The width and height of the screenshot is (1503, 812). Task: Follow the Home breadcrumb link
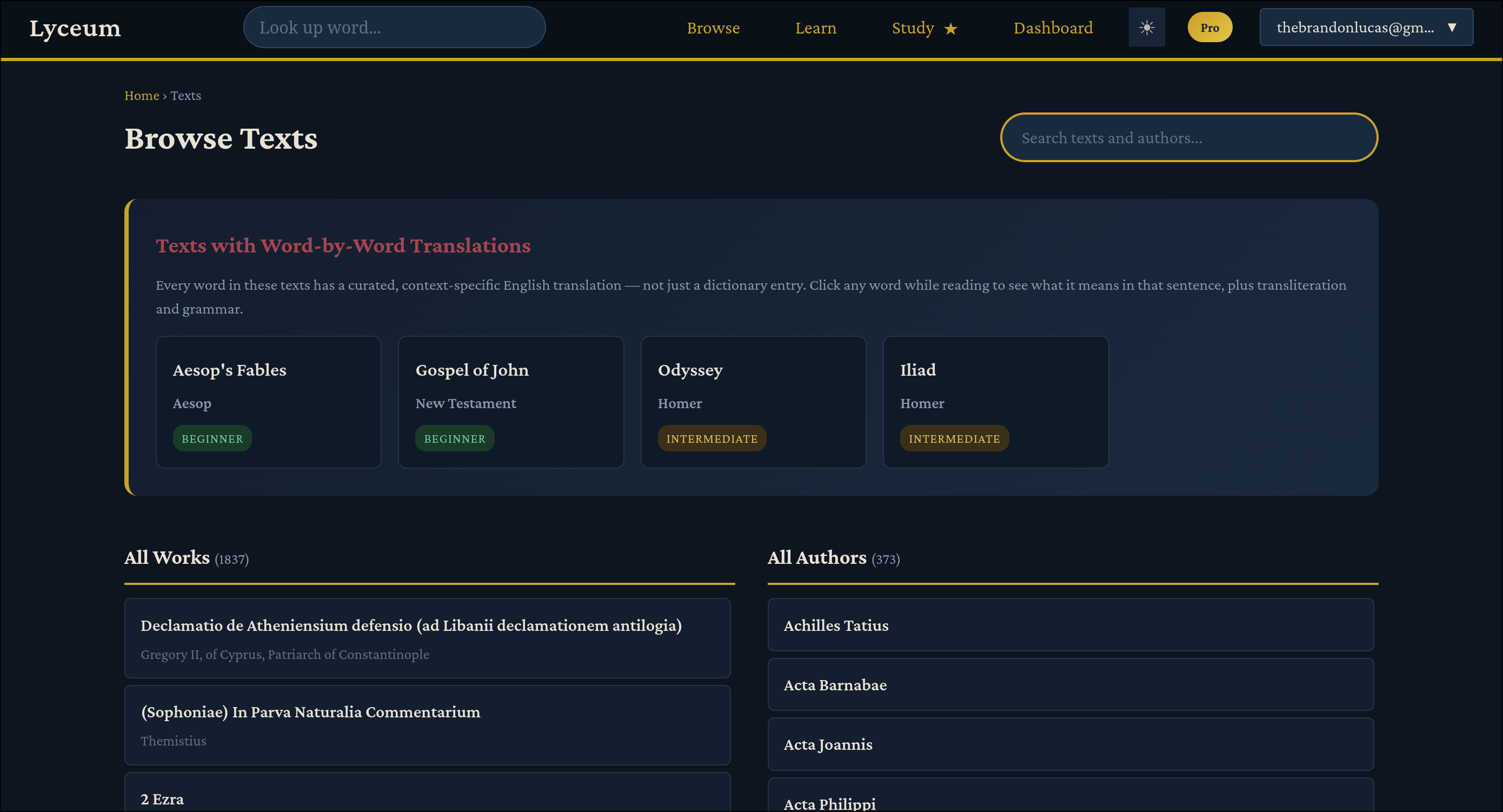coord(141,96)
